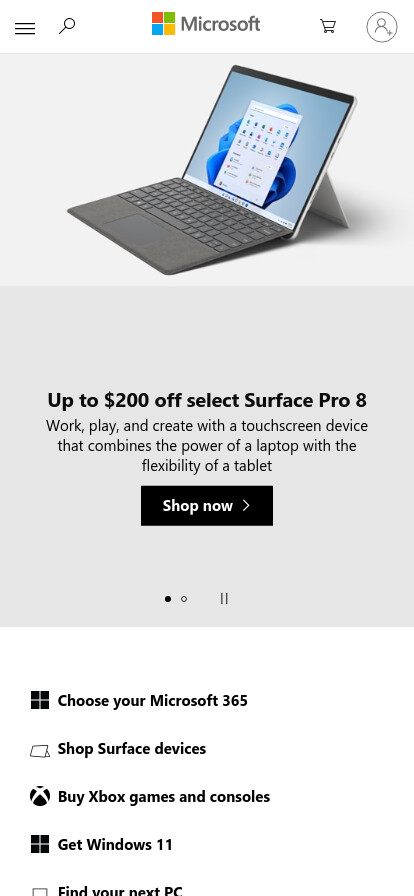Open Get Windows 11 link
Screen dimensions: 414x896
coord(115,845)
